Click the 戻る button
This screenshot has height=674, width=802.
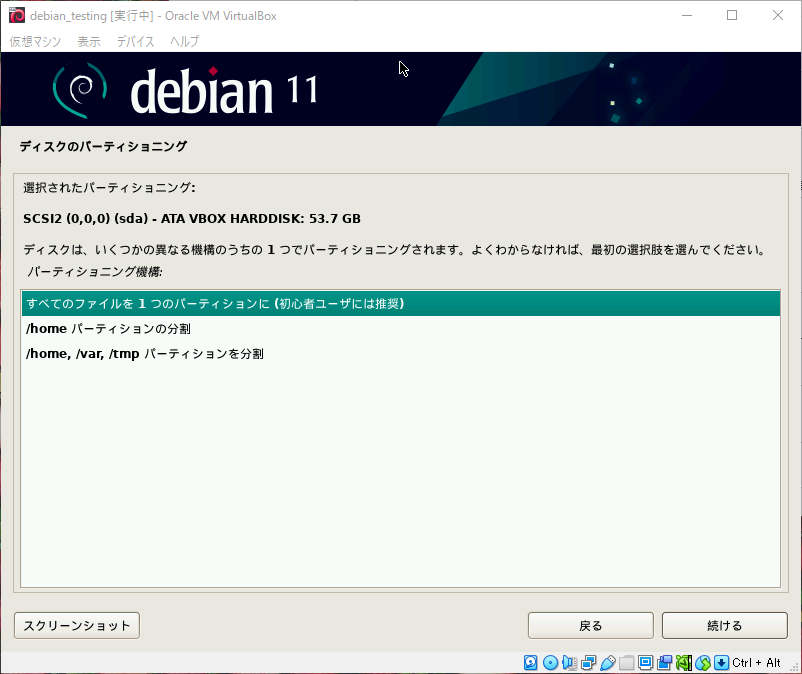pyautogui.click(x=591, y=625)
